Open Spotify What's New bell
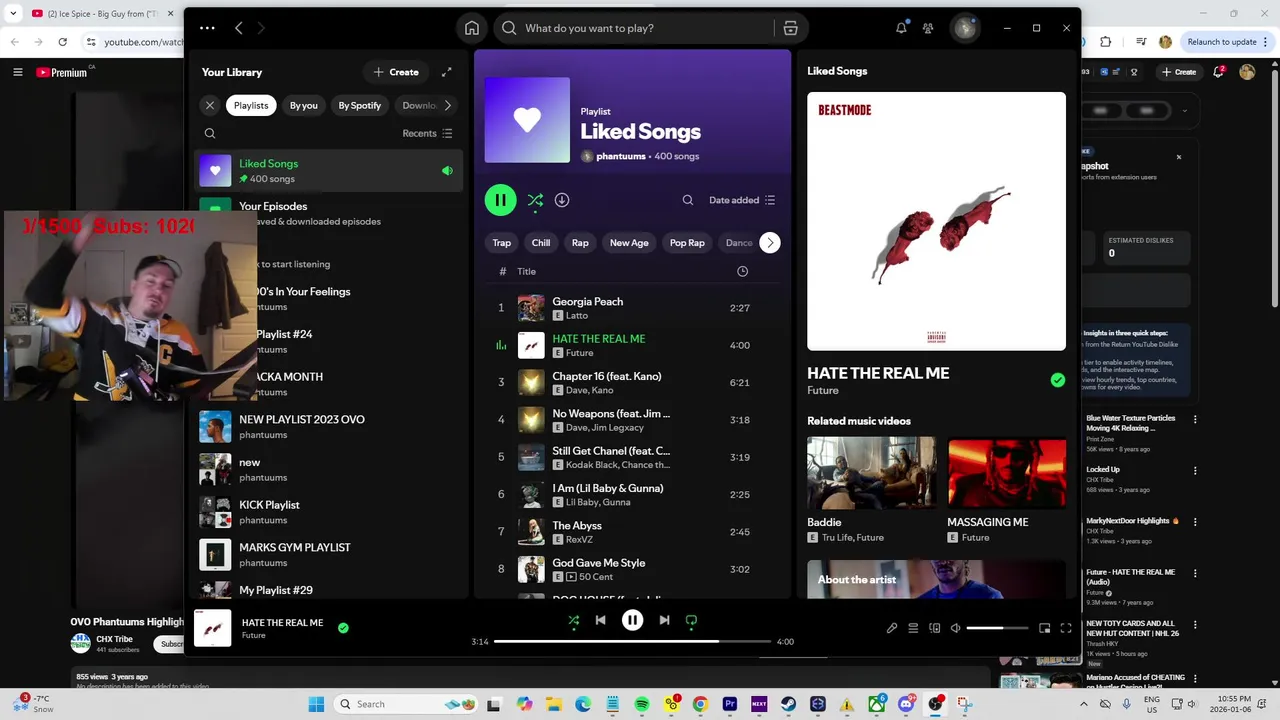Image resolution: width=1280 pixels, height=720 pixels. pyautogui.click(x=901, y=28)
